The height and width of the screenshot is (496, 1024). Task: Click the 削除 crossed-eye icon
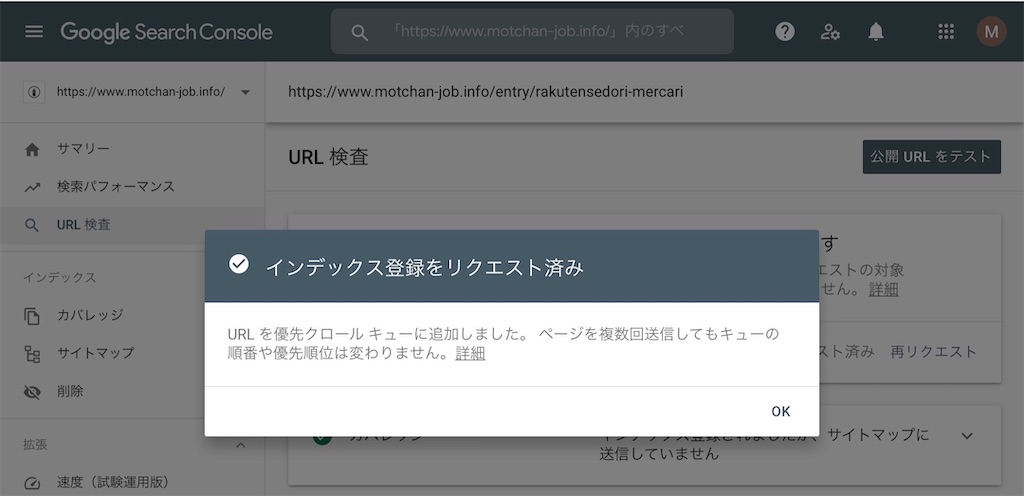point(32,392)
